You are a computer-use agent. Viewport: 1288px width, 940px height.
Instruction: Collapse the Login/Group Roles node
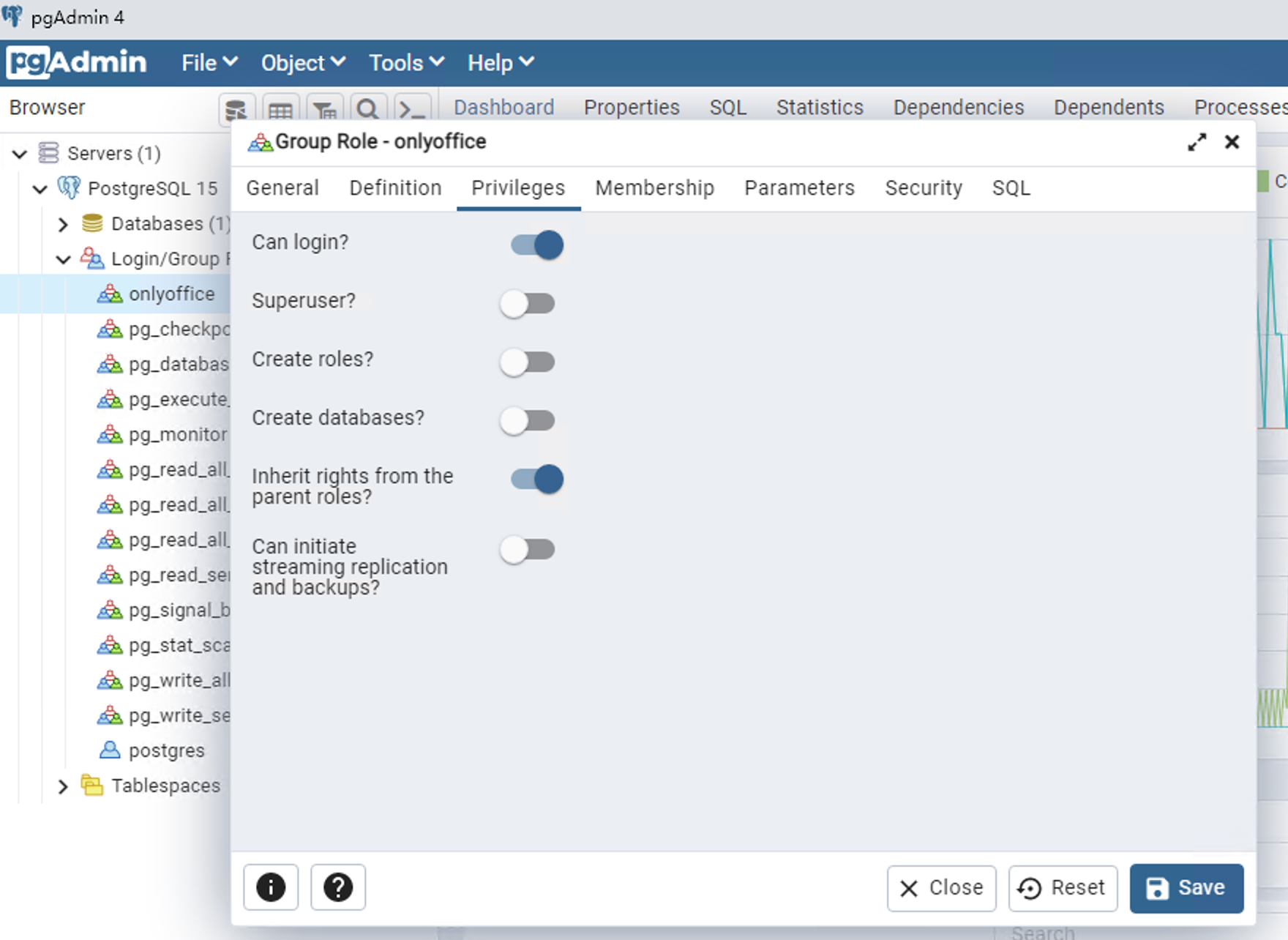click(64, 259)
